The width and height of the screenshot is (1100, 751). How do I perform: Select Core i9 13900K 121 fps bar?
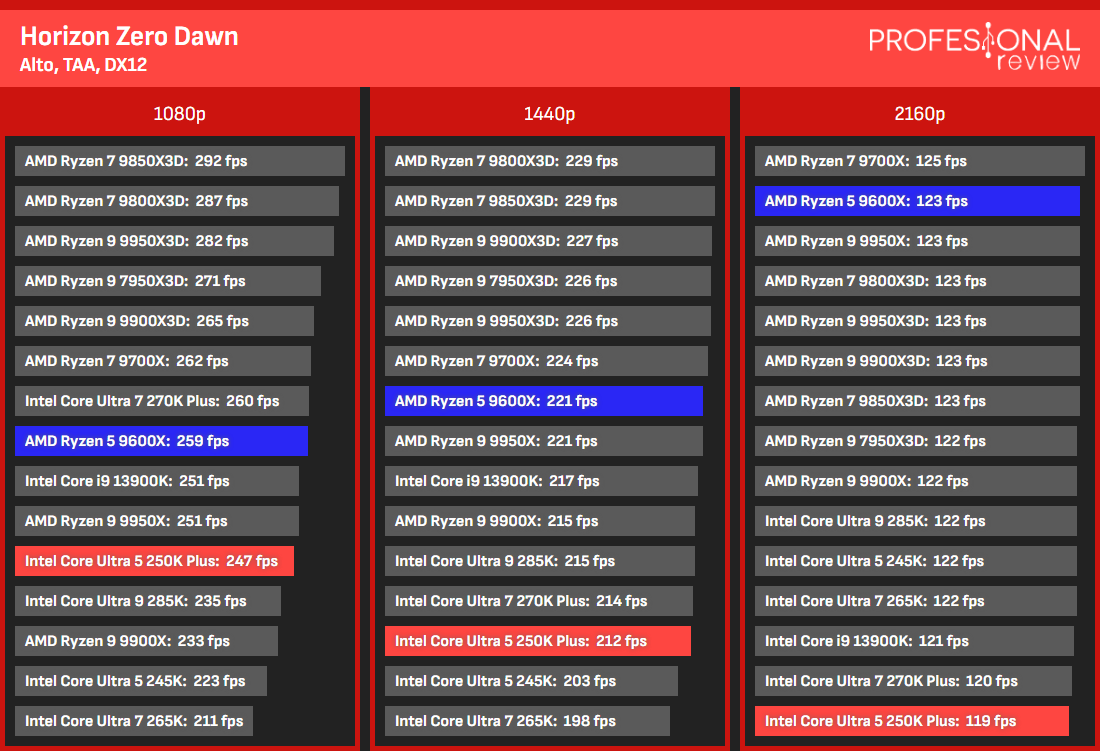(914, 640)
